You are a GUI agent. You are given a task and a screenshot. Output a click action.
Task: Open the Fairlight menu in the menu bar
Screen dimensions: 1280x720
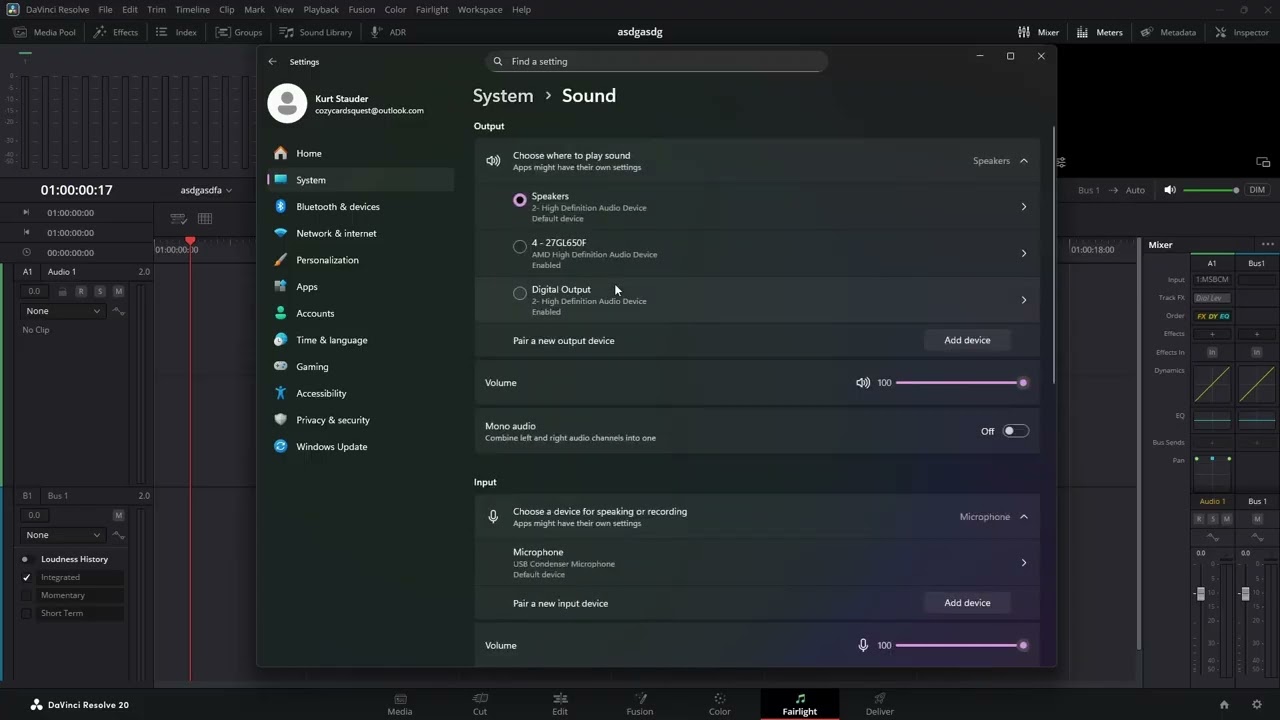432,10
